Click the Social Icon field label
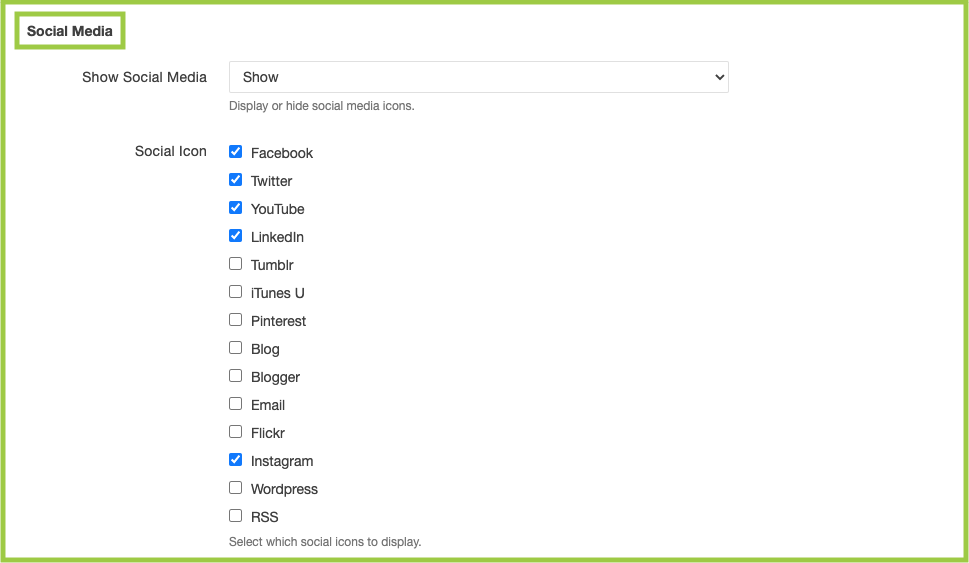This screenshot has width=969, height=563. pos(171,151)
